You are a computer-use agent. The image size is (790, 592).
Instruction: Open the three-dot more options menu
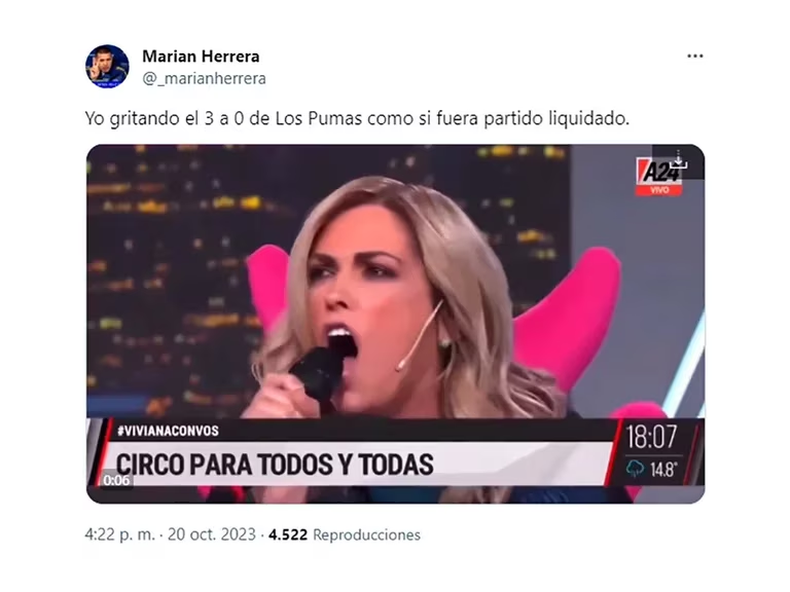tap(695, 56)
